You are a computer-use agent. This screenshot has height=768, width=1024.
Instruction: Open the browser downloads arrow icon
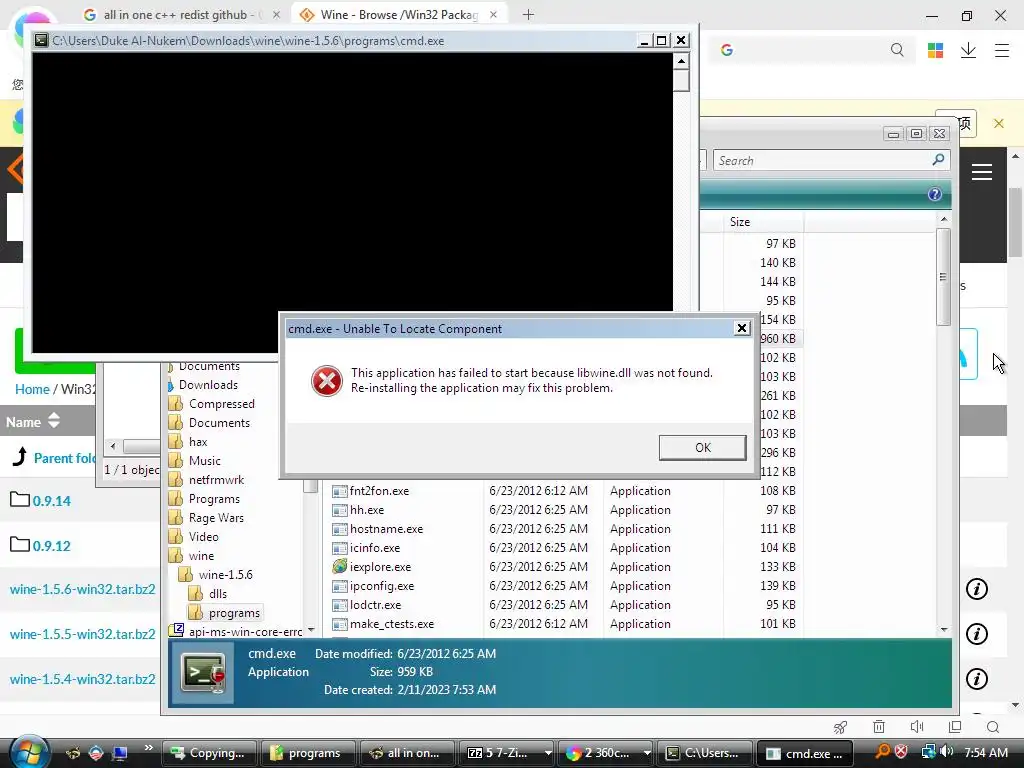point(968,50)
